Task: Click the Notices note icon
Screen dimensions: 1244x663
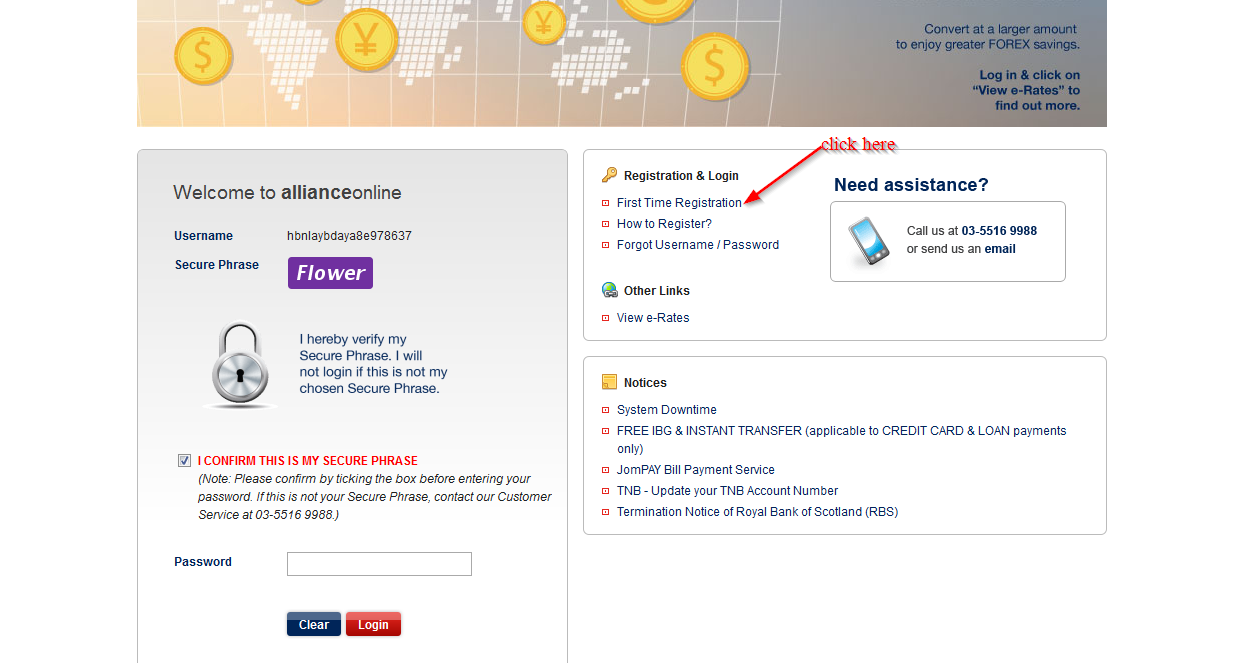Action: 609,382
